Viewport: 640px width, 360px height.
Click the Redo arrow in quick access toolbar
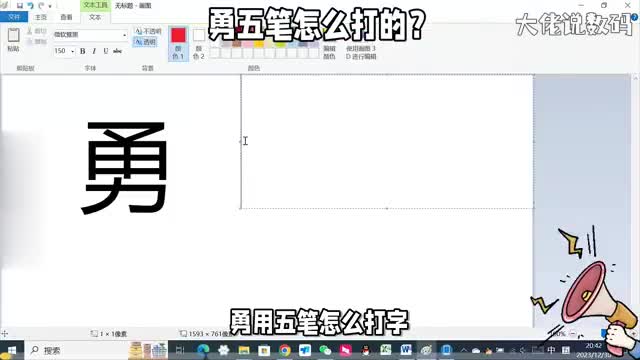pos(41,6)
